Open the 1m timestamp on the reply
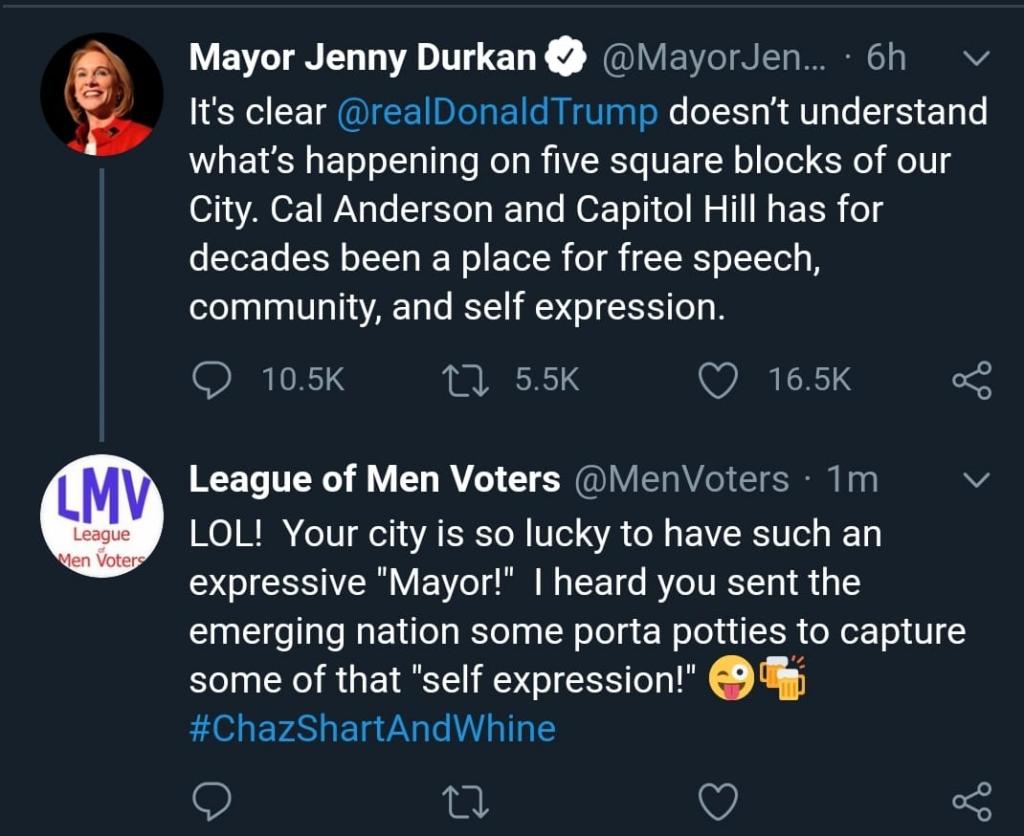This screenshot has height=836, width=1024. pyautogui.click(x=853, y=481)
